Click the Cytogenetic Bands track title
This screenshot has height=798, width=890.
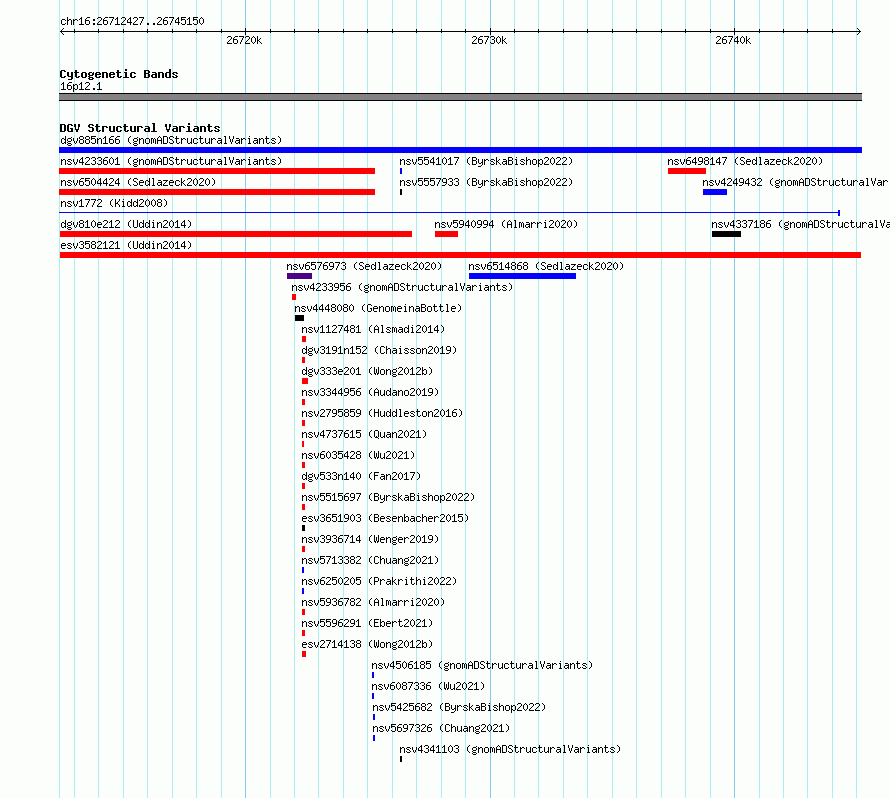pyautogui.click(x=119, y=74)
